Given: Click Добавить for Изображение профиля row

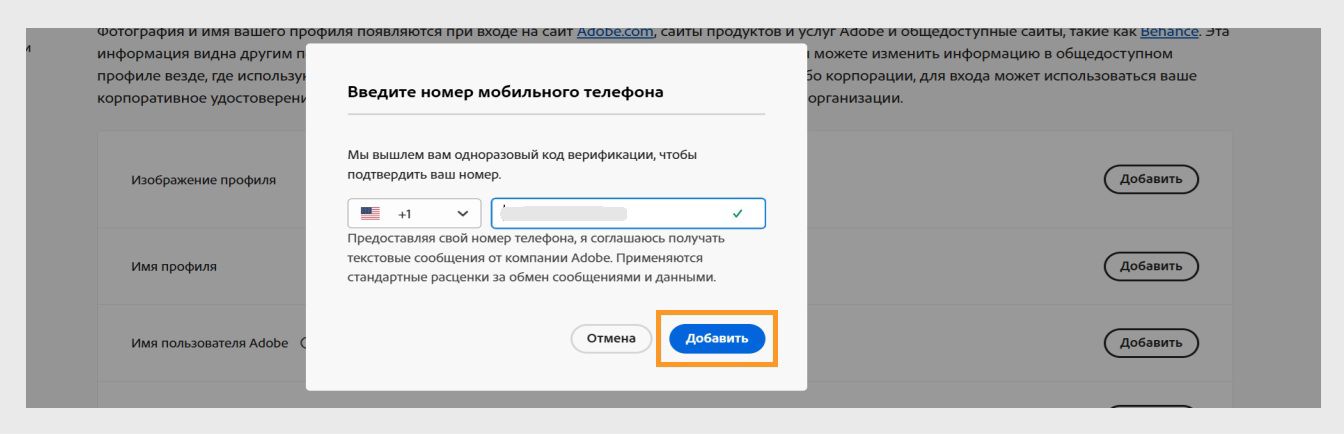Looking at the screenshot, I should (x=1151, y=180).
